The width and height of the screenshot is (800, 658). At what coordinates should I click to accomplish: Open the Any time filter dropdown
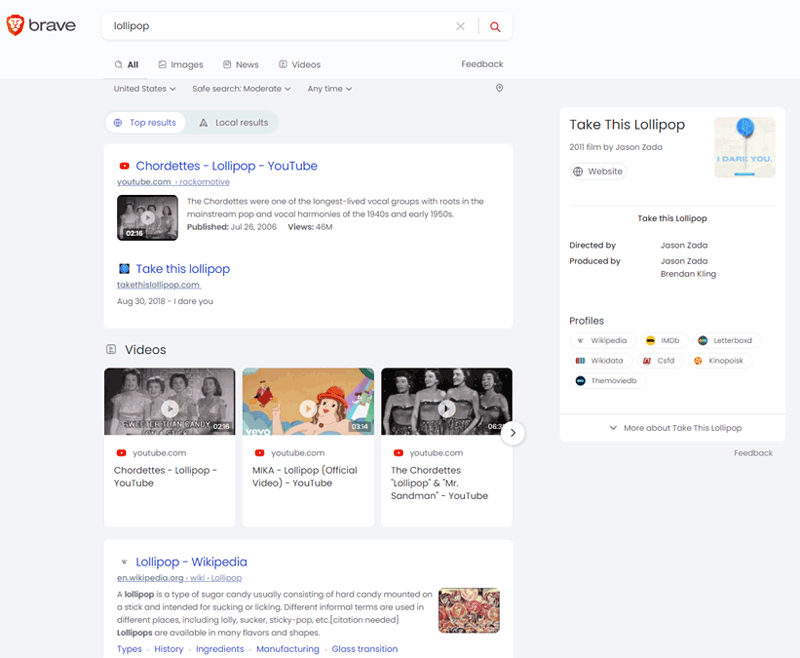(x=329, y=89)
